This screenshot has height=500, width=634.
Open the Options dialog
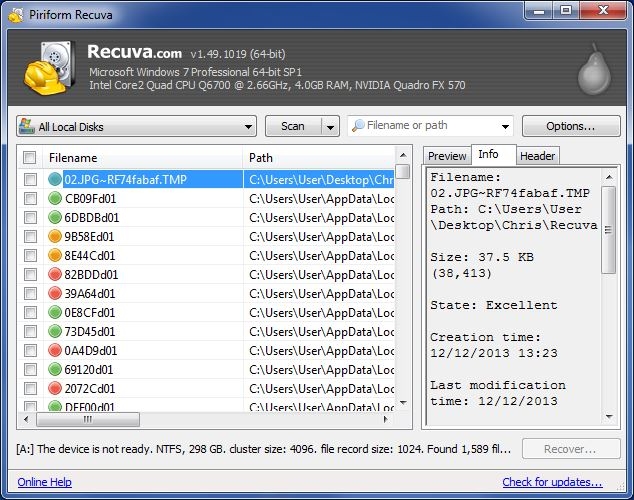pyautogui.click(x=571, y=126)
